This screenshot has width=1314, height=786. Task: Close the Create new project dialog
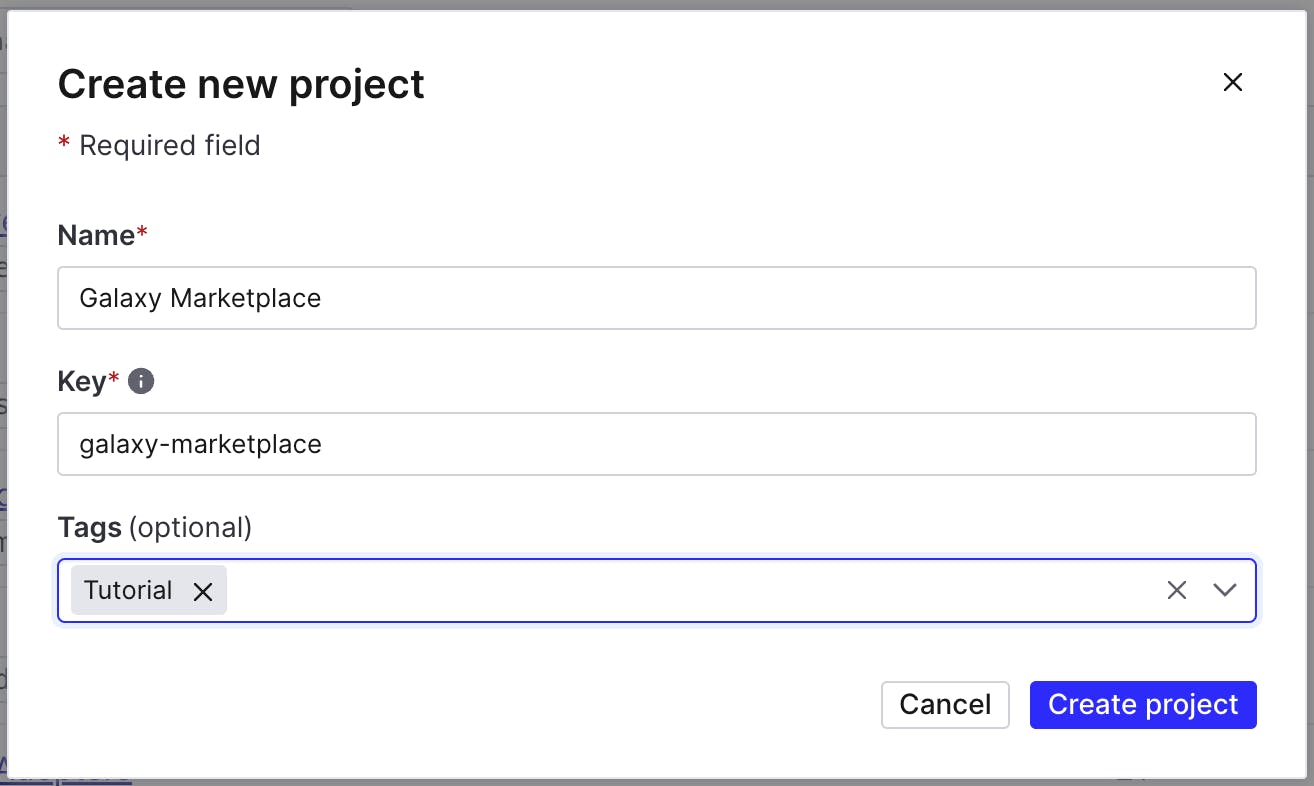[1232, 83]
